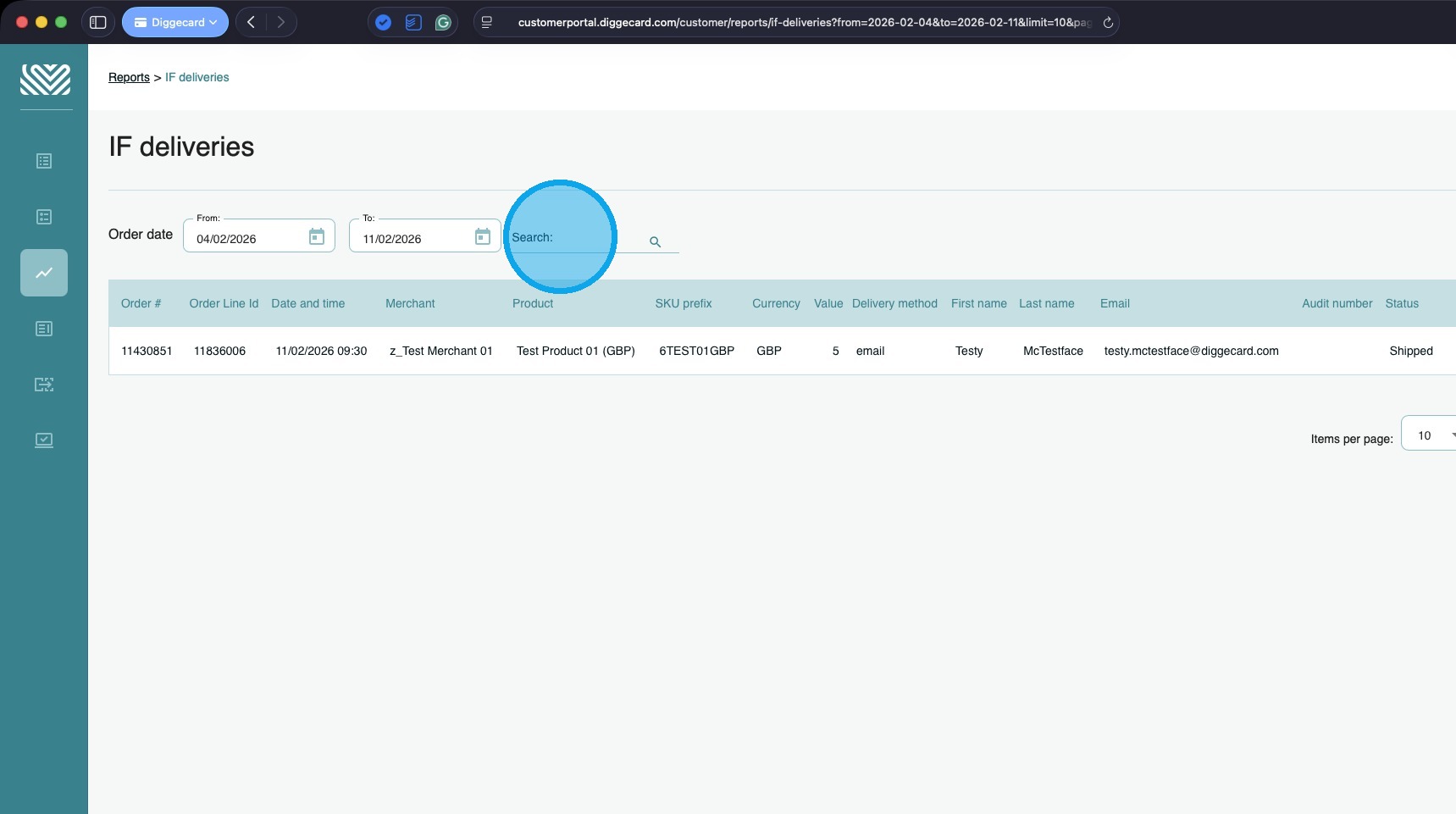Open the first list icon in the sidebar
The width and height of the screenshot is (1456, 814).
(44, 161)
